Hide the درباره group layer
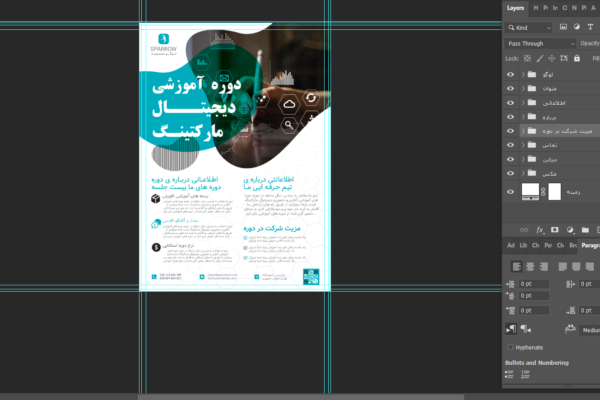Viewport: 600px width, 400px height. tap(510, 117)
